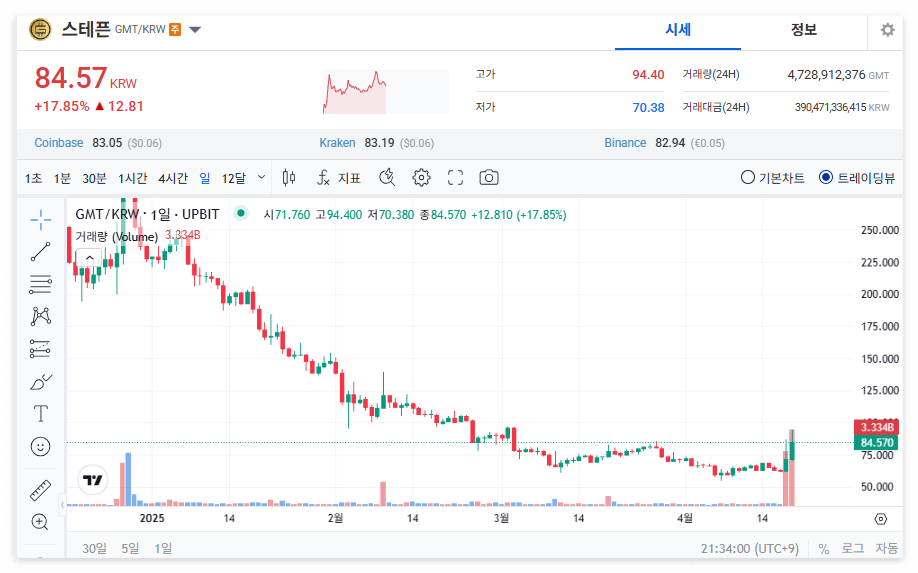The width and height of the screenshot is (918, 573).
Task: Click the clock replay/alert icon in the chart toolbar
Action: click(387, 177)
